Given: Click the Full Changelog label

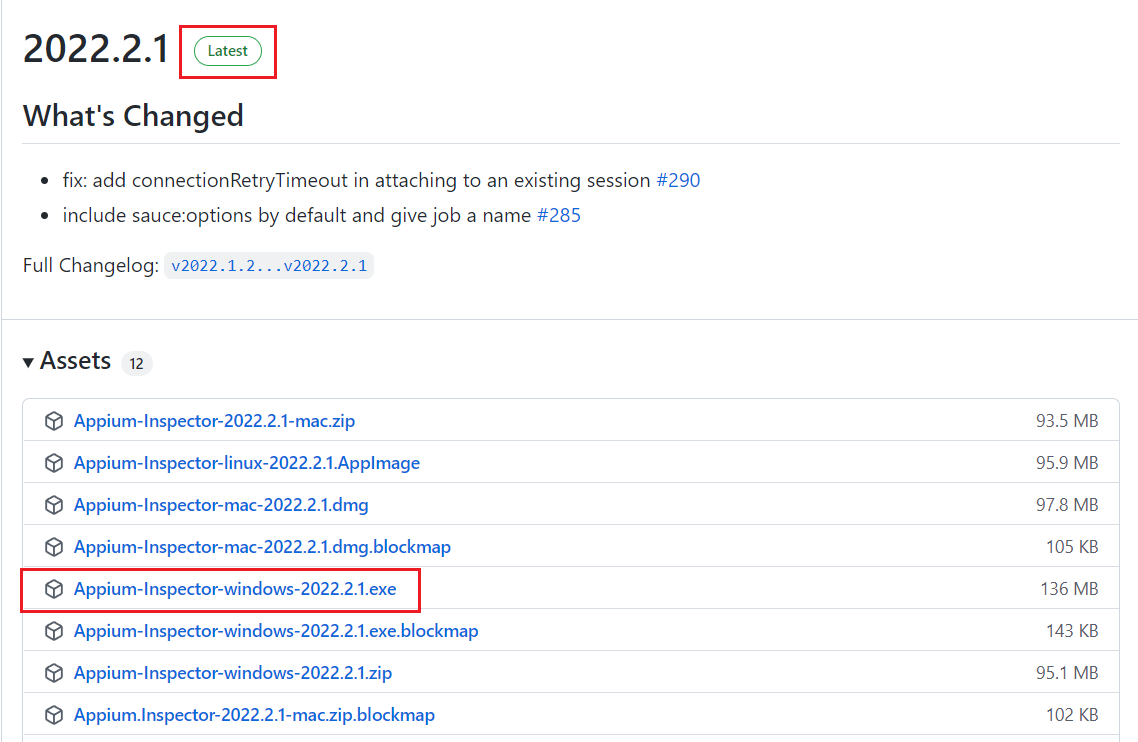Looking at the screenshot, I should coord(91,266).
